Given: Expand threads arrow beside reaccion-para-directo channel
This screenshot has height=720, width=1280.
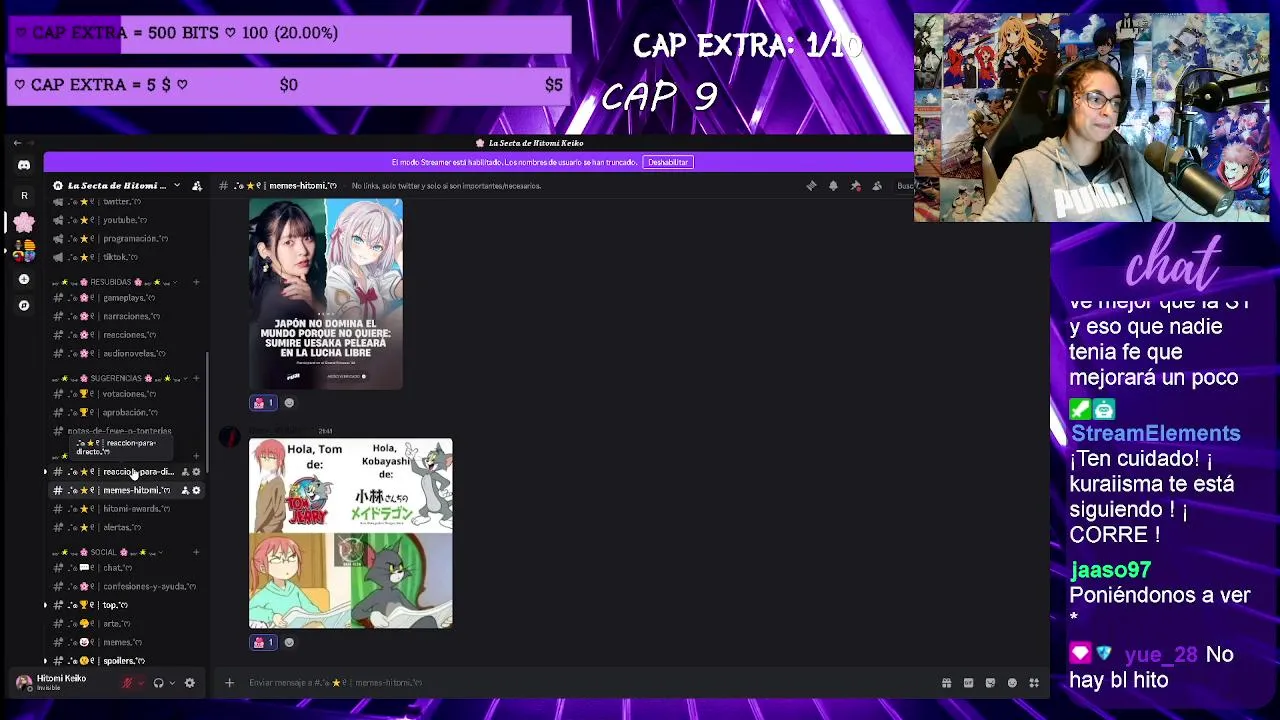Looking at the screenshot, I should 45,472.
